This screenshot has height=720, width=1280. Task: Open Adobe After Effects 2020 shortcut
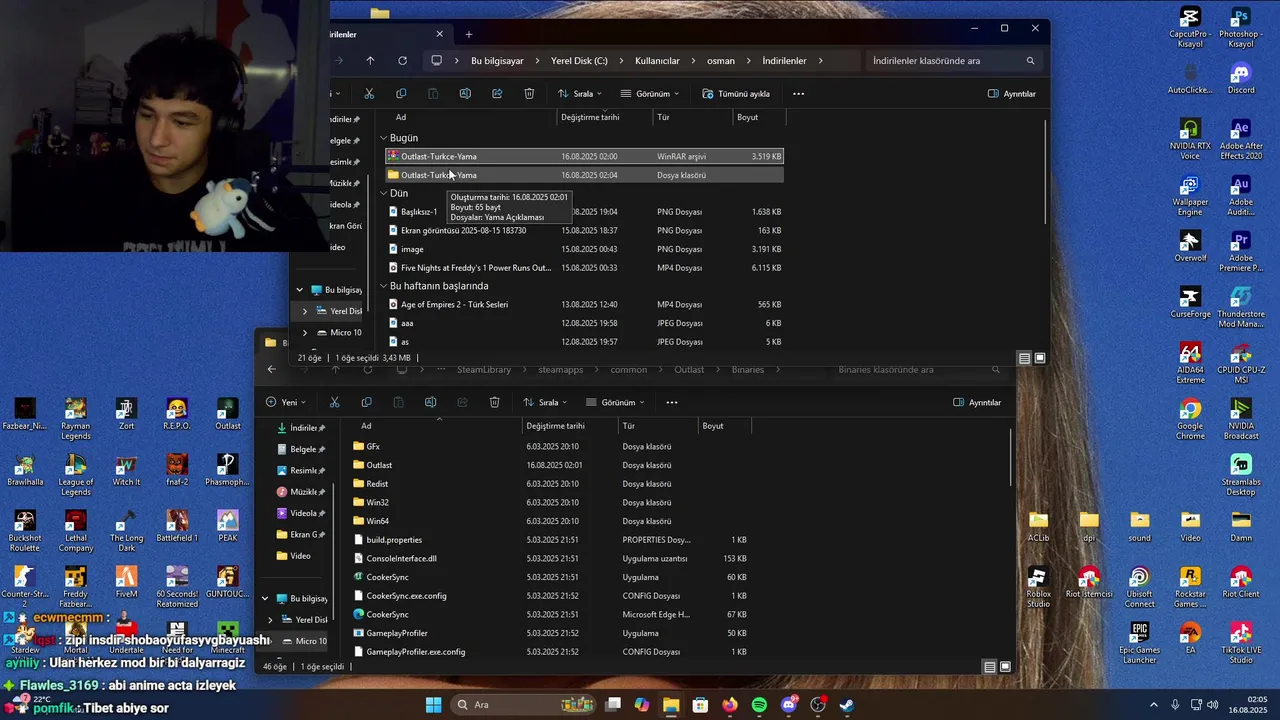tap(1240, 140)
